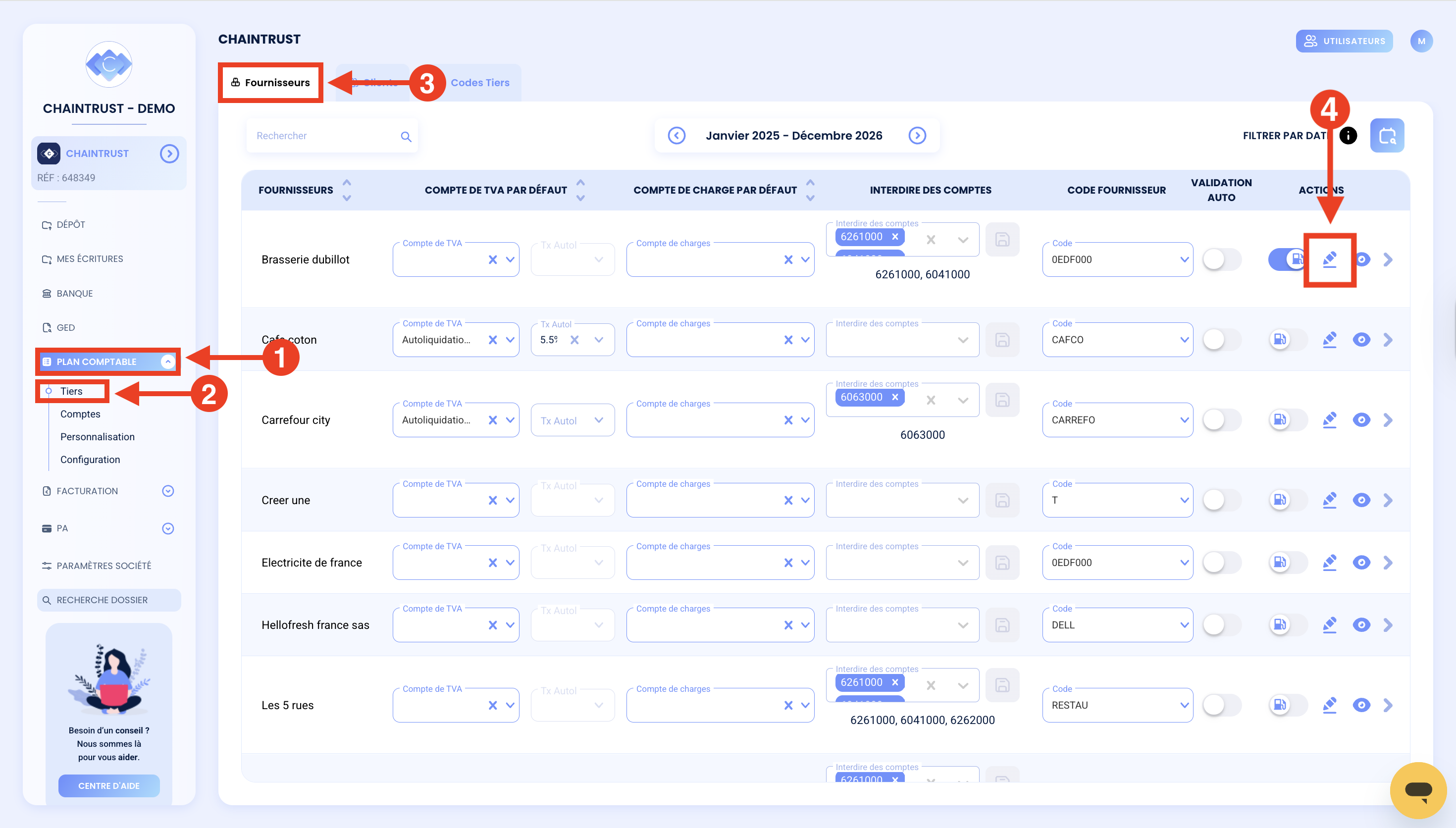Remove 6261000 tag from Brasserie dubillot
1456x828 pixels.
(x=895, y=237)
